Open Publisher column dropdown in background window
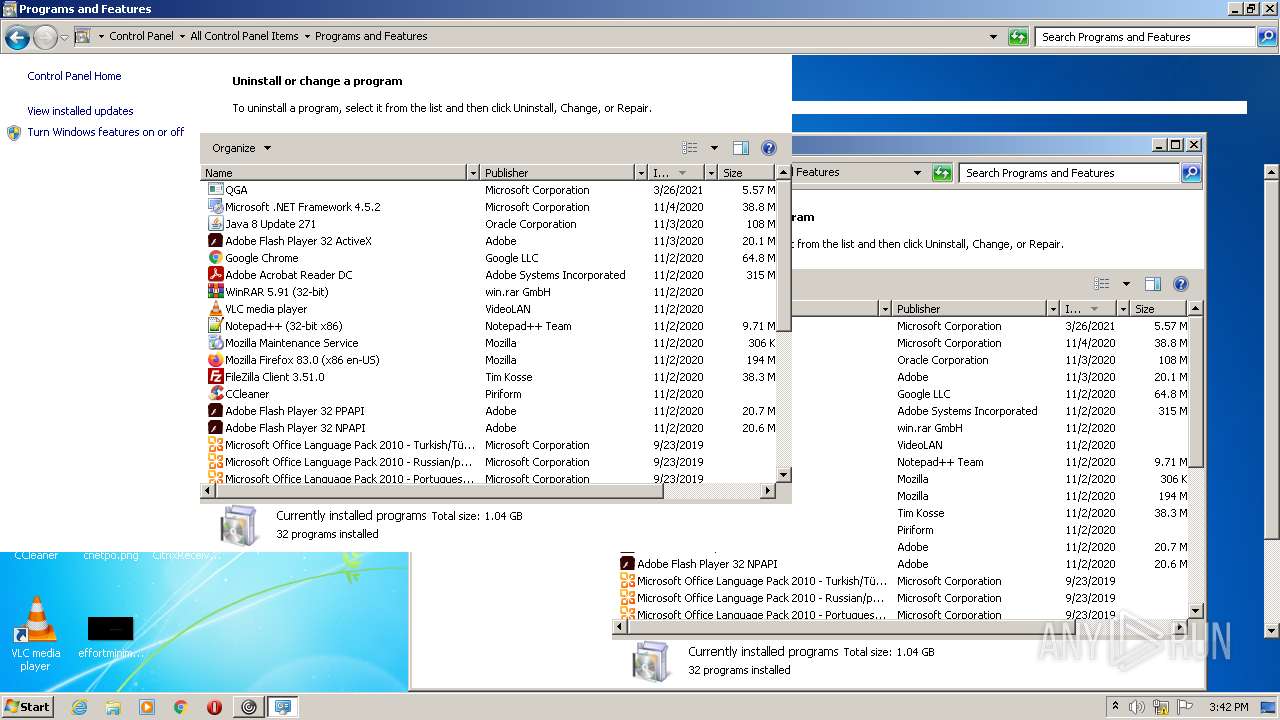This screenshot has height=720, width=1280. (1053, 309)
